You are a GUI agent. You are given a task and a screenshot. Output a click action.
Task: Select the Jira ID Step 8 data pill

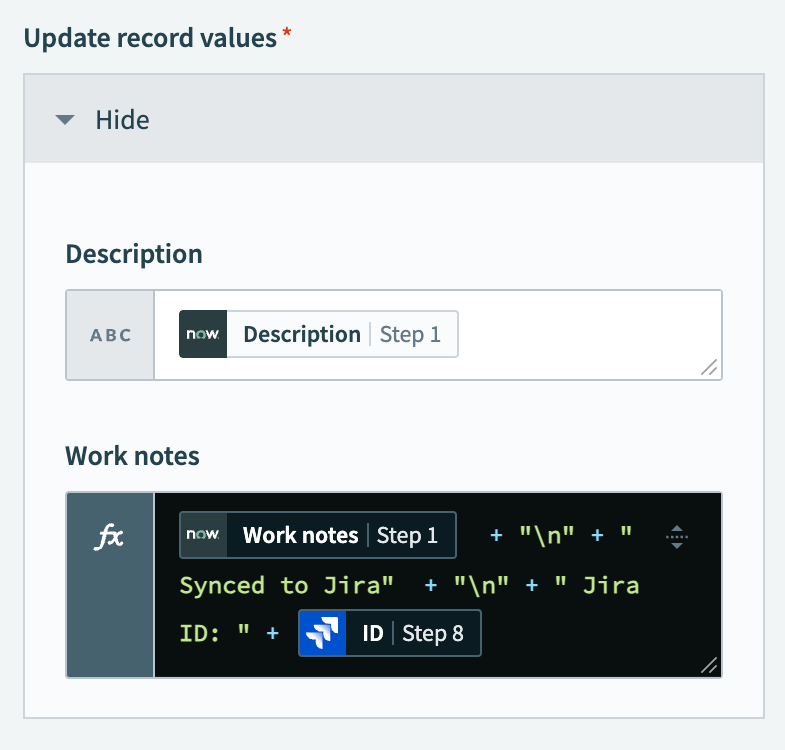[x=389, y=633]
